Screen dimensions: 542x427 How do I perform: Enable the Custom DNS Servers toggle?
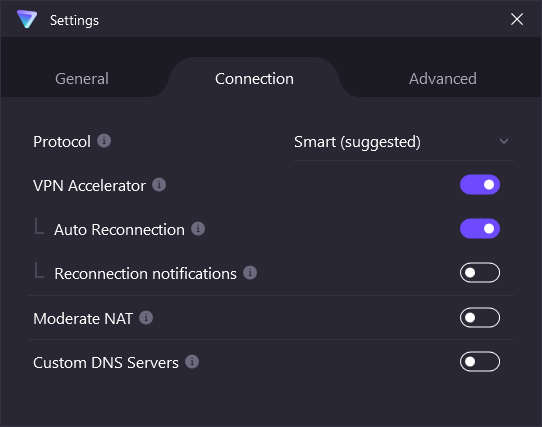[x=480, y=362]
